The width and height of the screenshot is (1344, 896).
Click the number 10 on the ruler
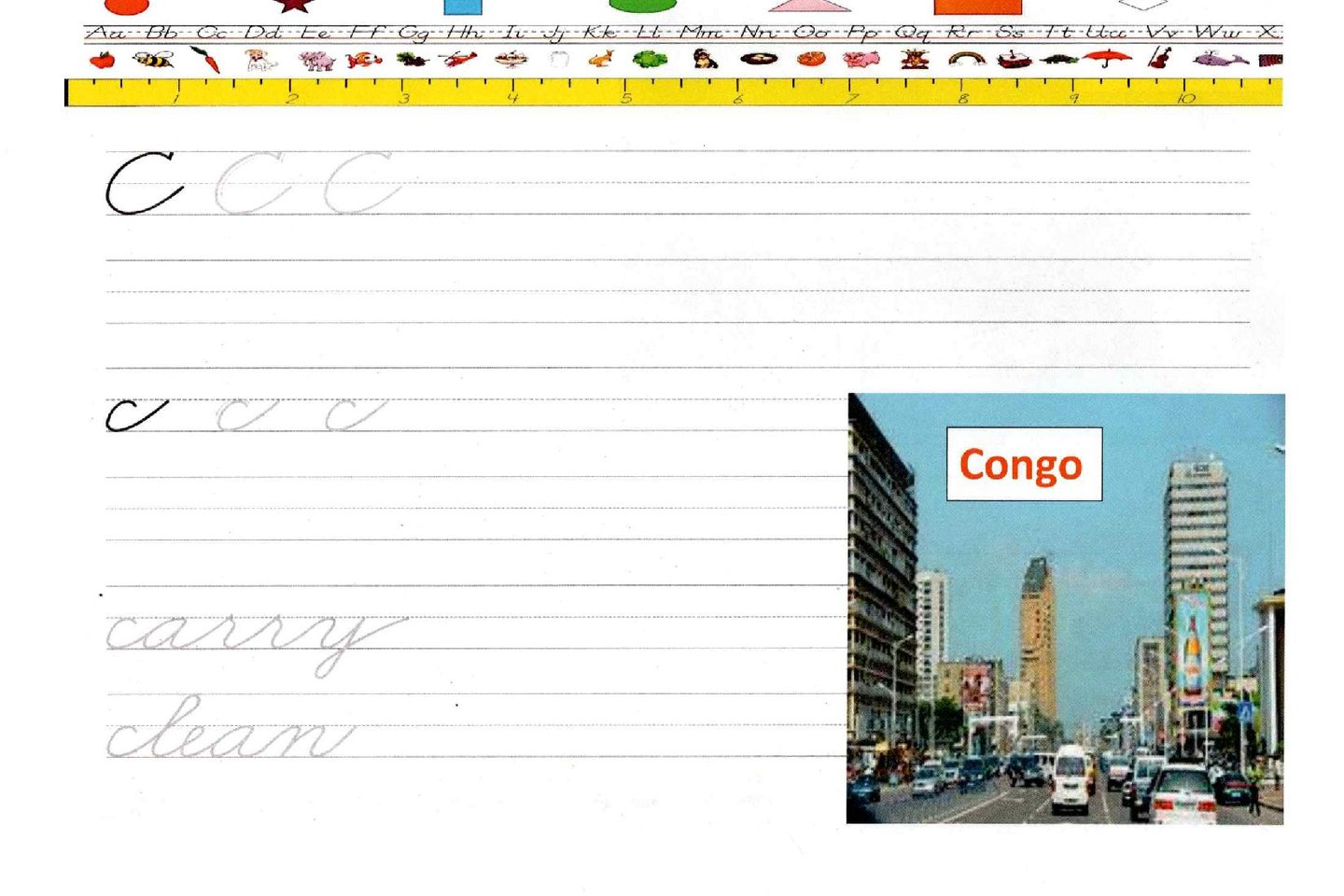click(1185, 98)
